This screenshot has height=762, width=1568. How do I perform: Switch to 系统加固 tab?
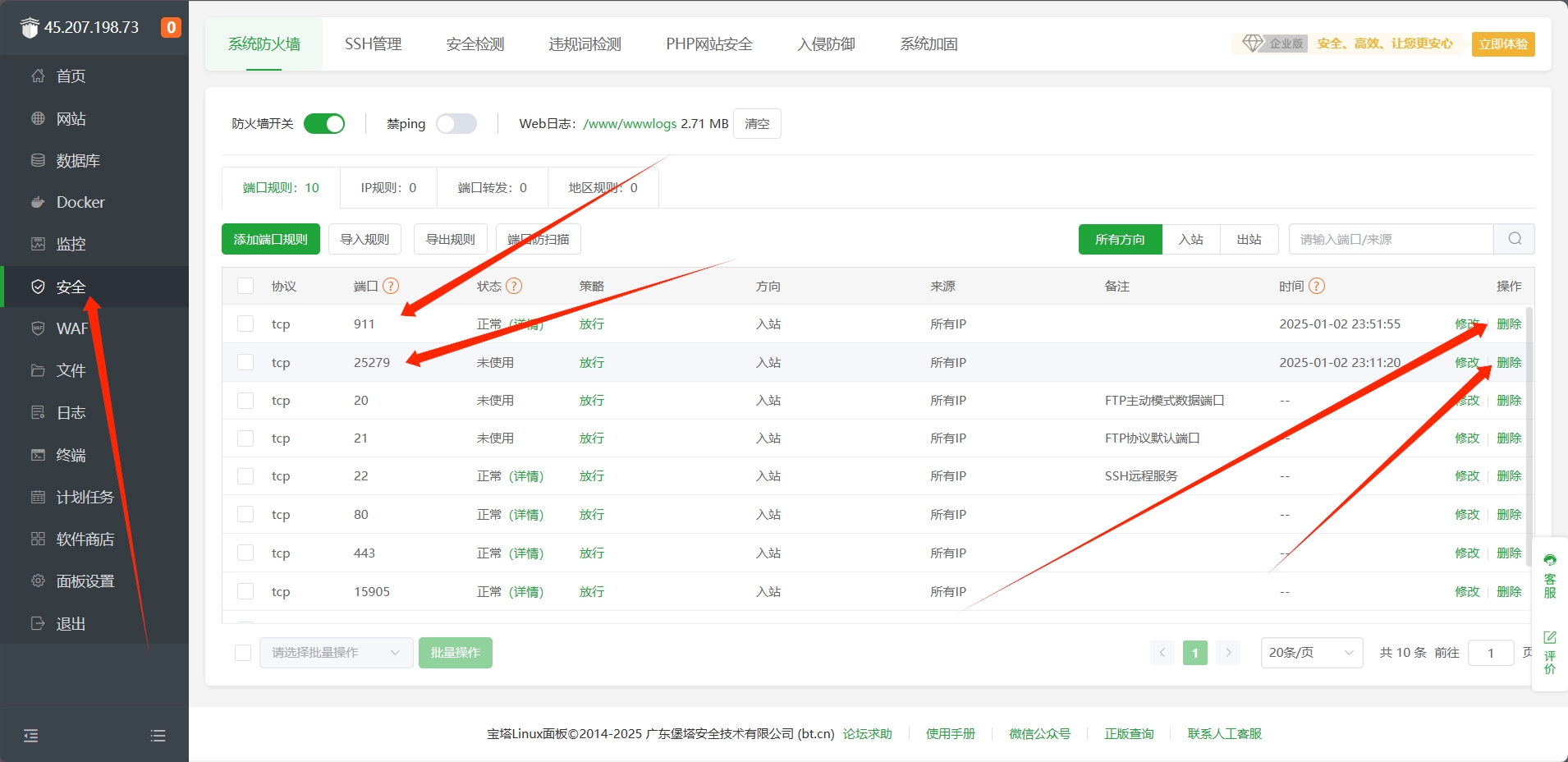click(x=929, y=44)
